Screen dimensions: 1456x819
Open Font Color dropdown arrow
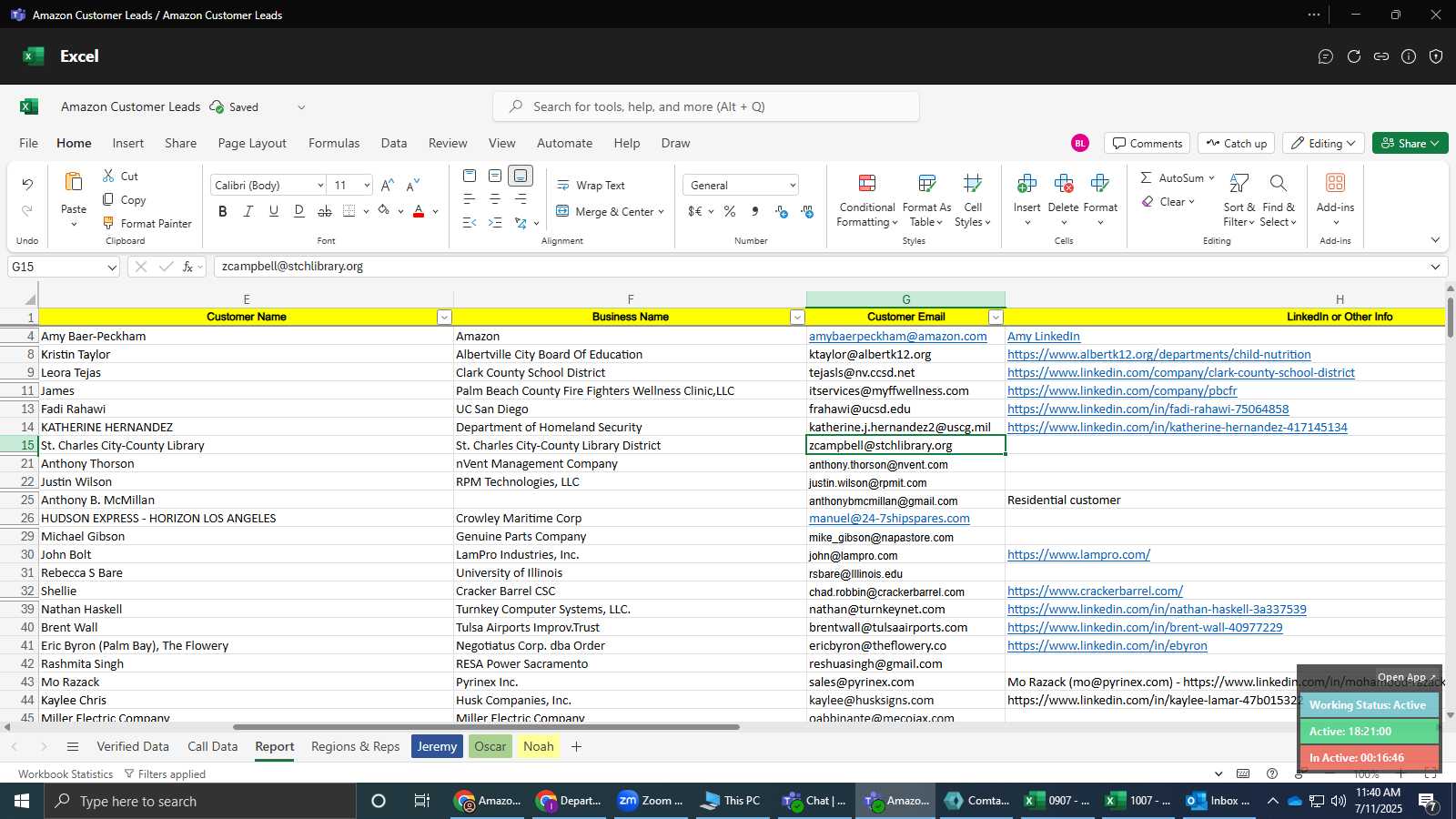[436, 211]
